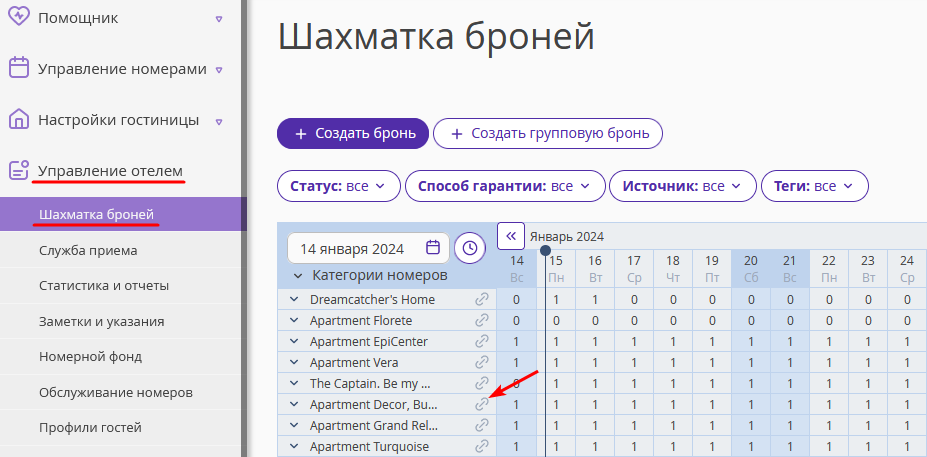Click the Январь 2024 month label
Screen dimensions: 927x457
click(x=566, y=237)
